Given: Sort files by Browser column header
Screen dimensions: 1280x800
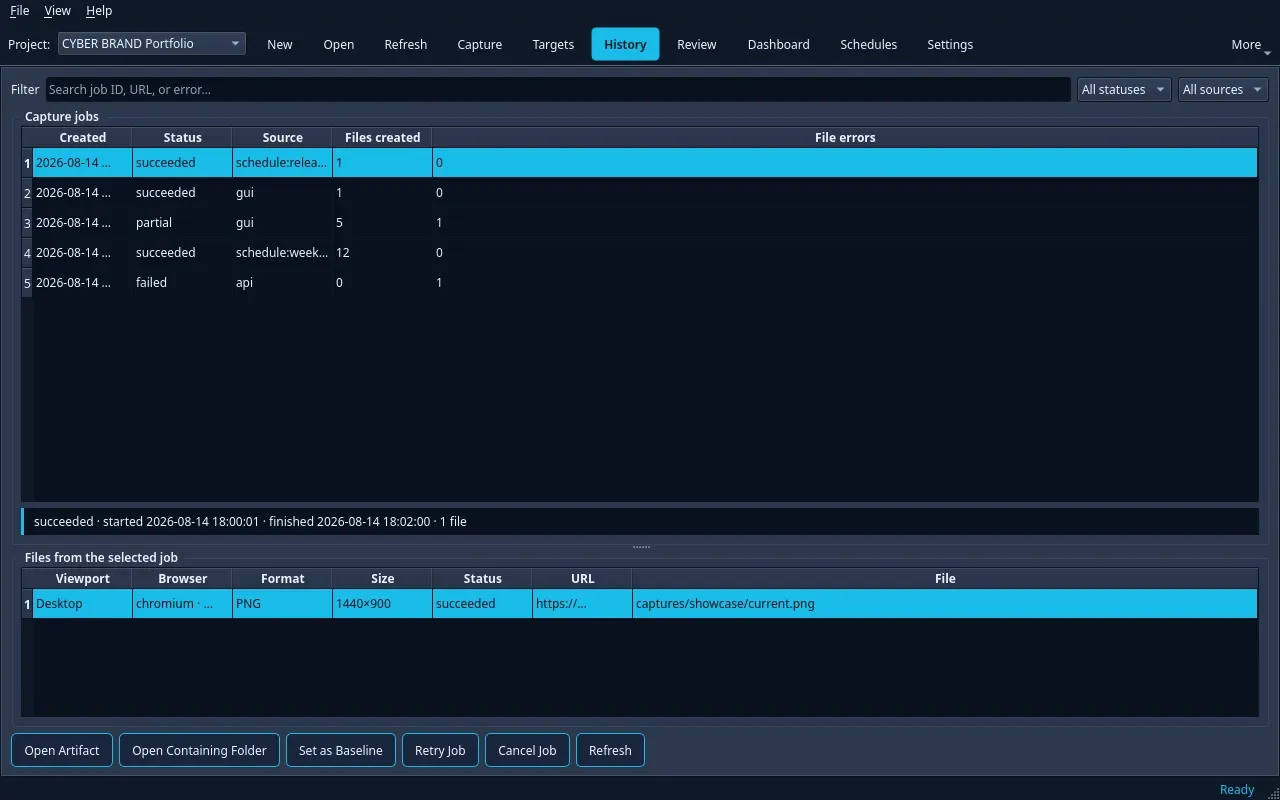Looking at the screenshot, I should point(182,578).
